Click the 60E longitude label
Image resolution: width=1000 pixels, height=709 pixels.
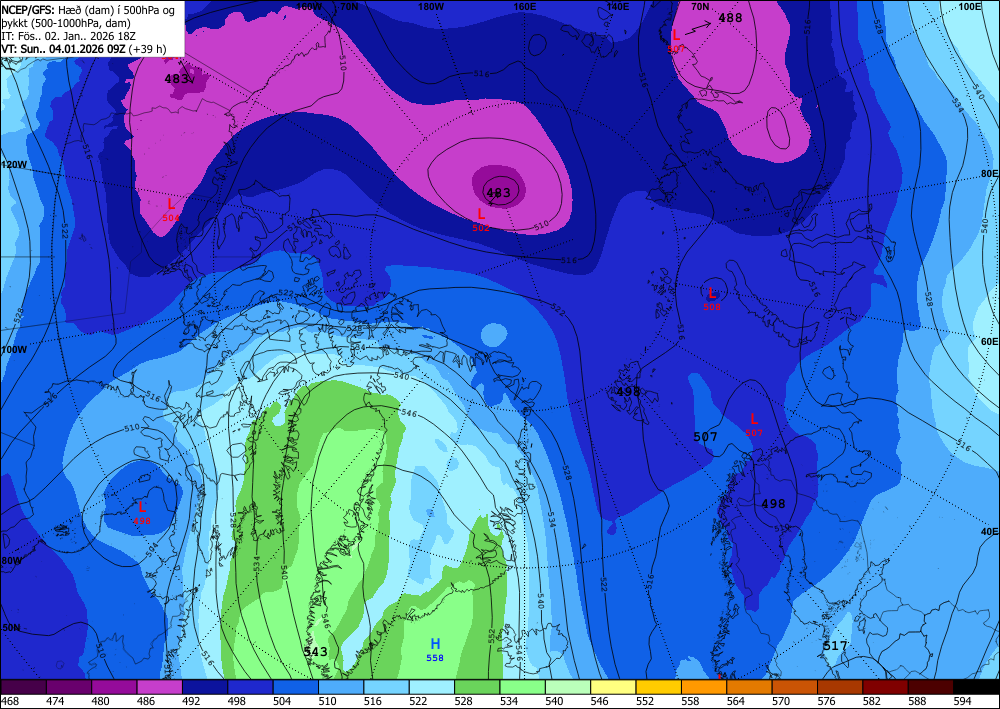[989, 342]
